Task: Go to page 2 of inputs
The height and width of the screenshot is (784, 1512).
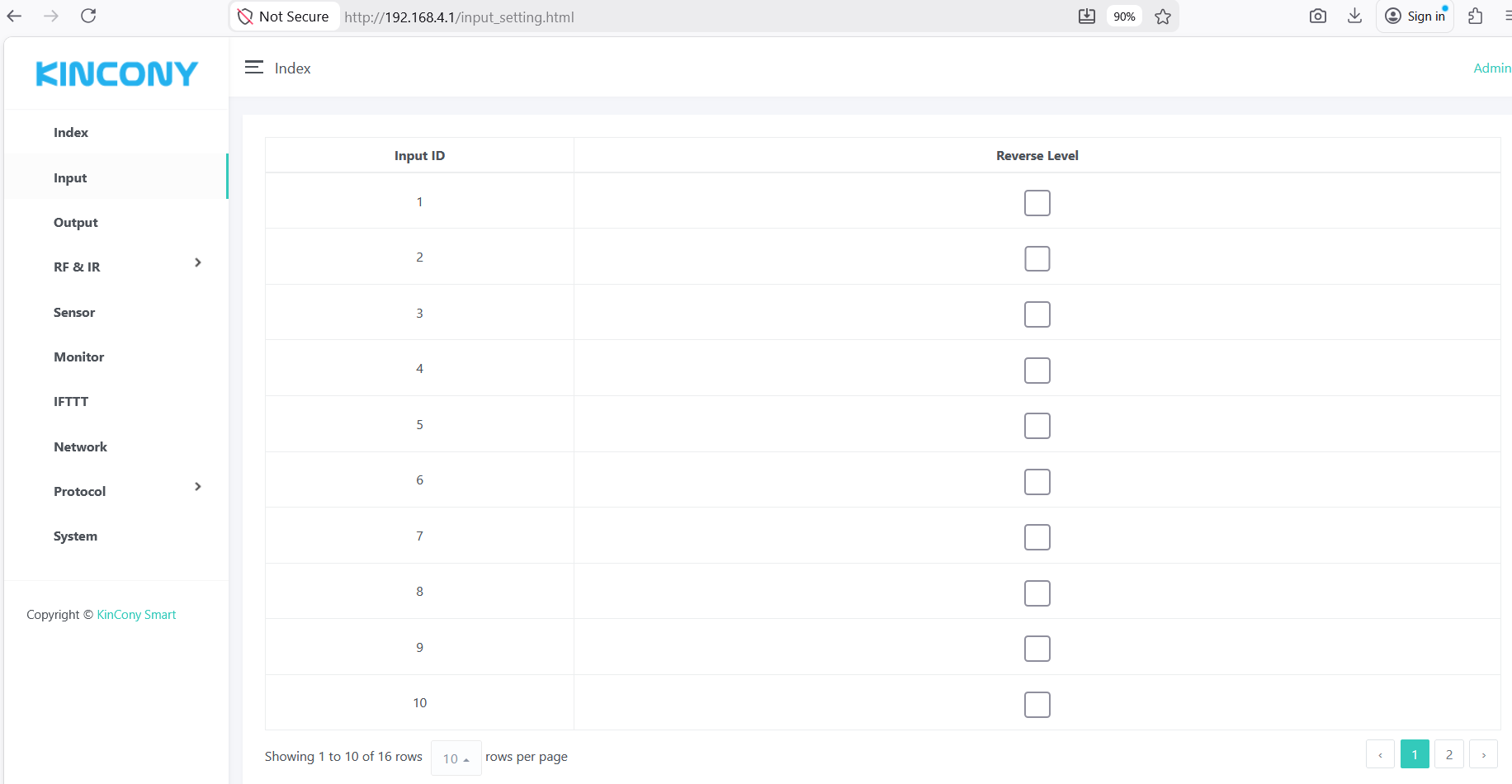Action: (1448, 754)
